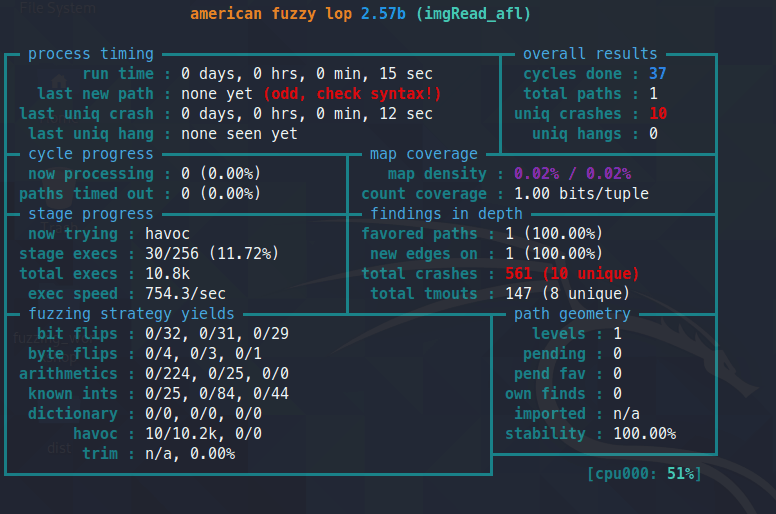776x514 pixels.
Task: Click the process timing section header
Action: point(90,54)
